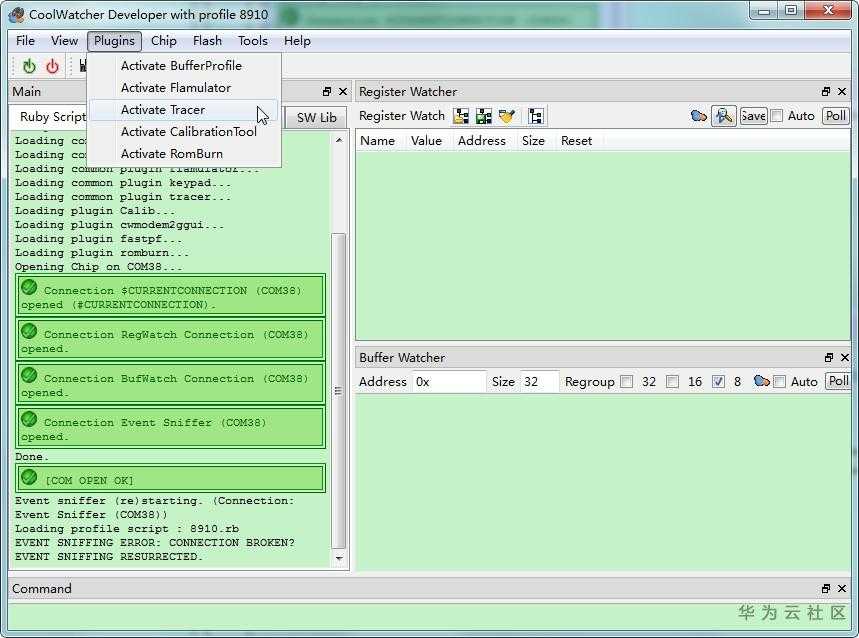Select Activate Flamulator menu entry

tap(184, 88)
